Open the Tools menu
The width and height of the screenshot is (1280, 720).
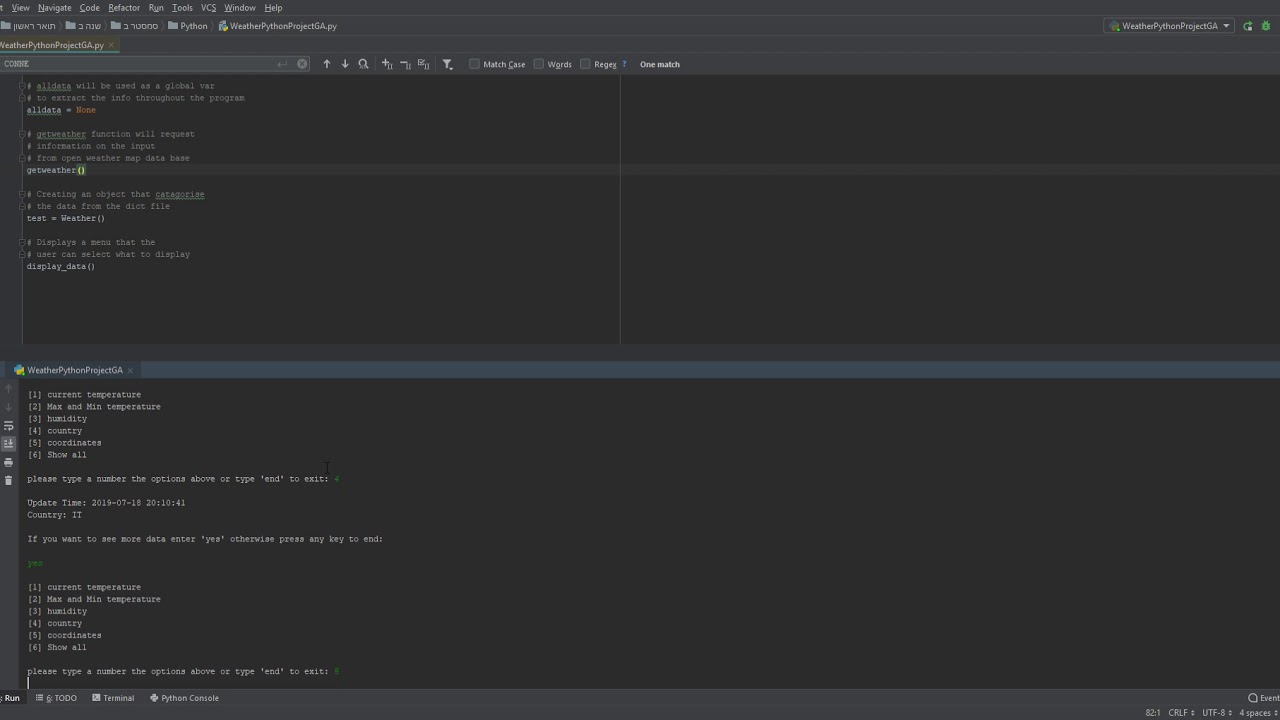(x=182, y=8)
